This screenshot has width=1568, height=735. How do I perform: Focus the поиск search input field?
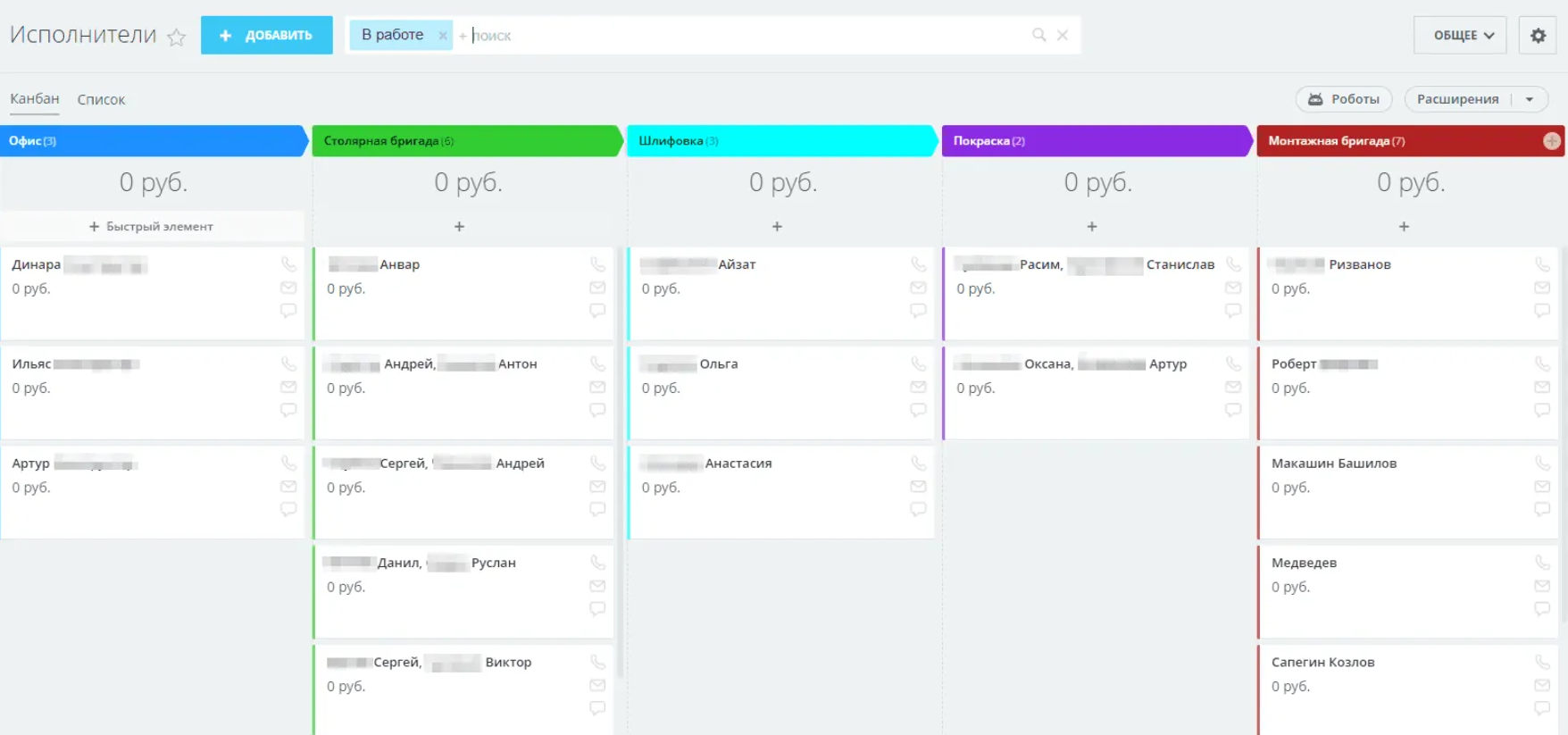tap(741, 36)
